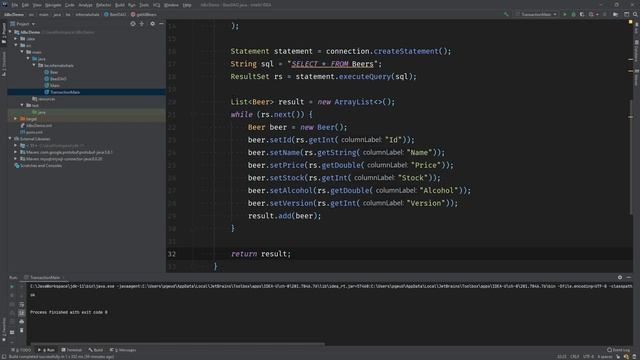Click Run with Coverage icon in toolbar
The image size is (640, 360).
(x=582, y=14)
